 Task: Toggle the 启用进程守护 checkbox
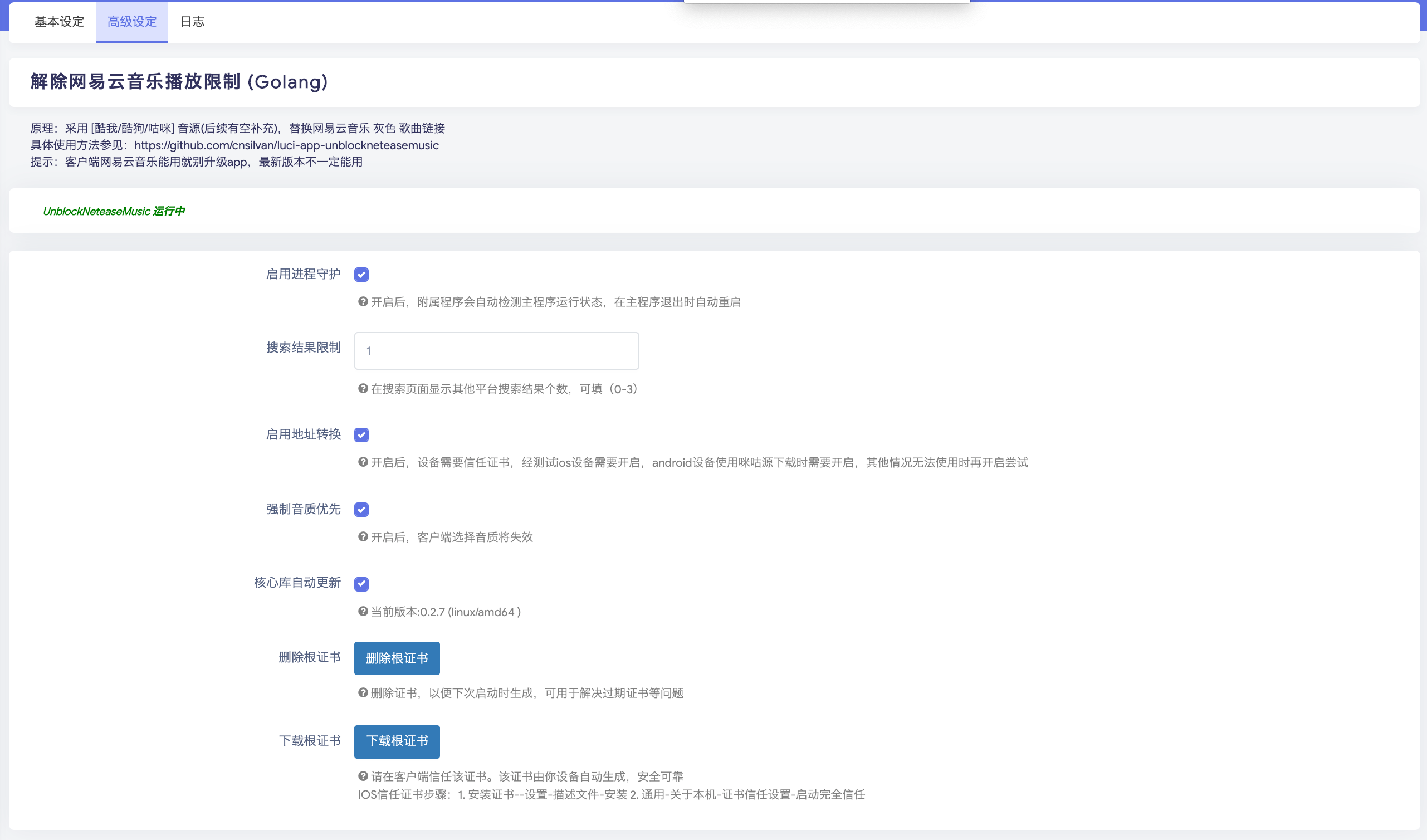[361, 275]
